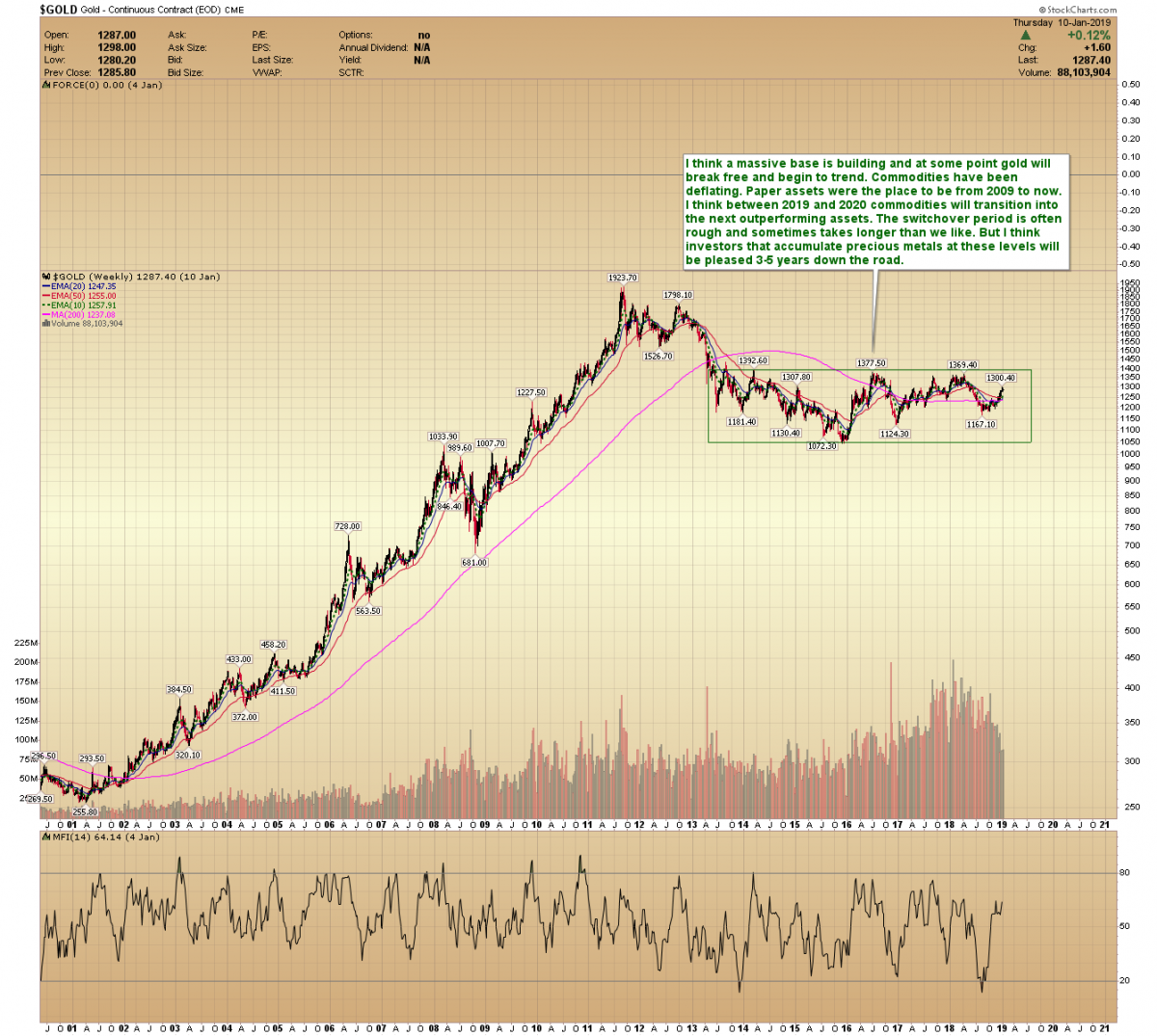Click the $GOLD ticker symbol title
The height and width of the screenshot is (1036, 1157).
click(58, 9)
